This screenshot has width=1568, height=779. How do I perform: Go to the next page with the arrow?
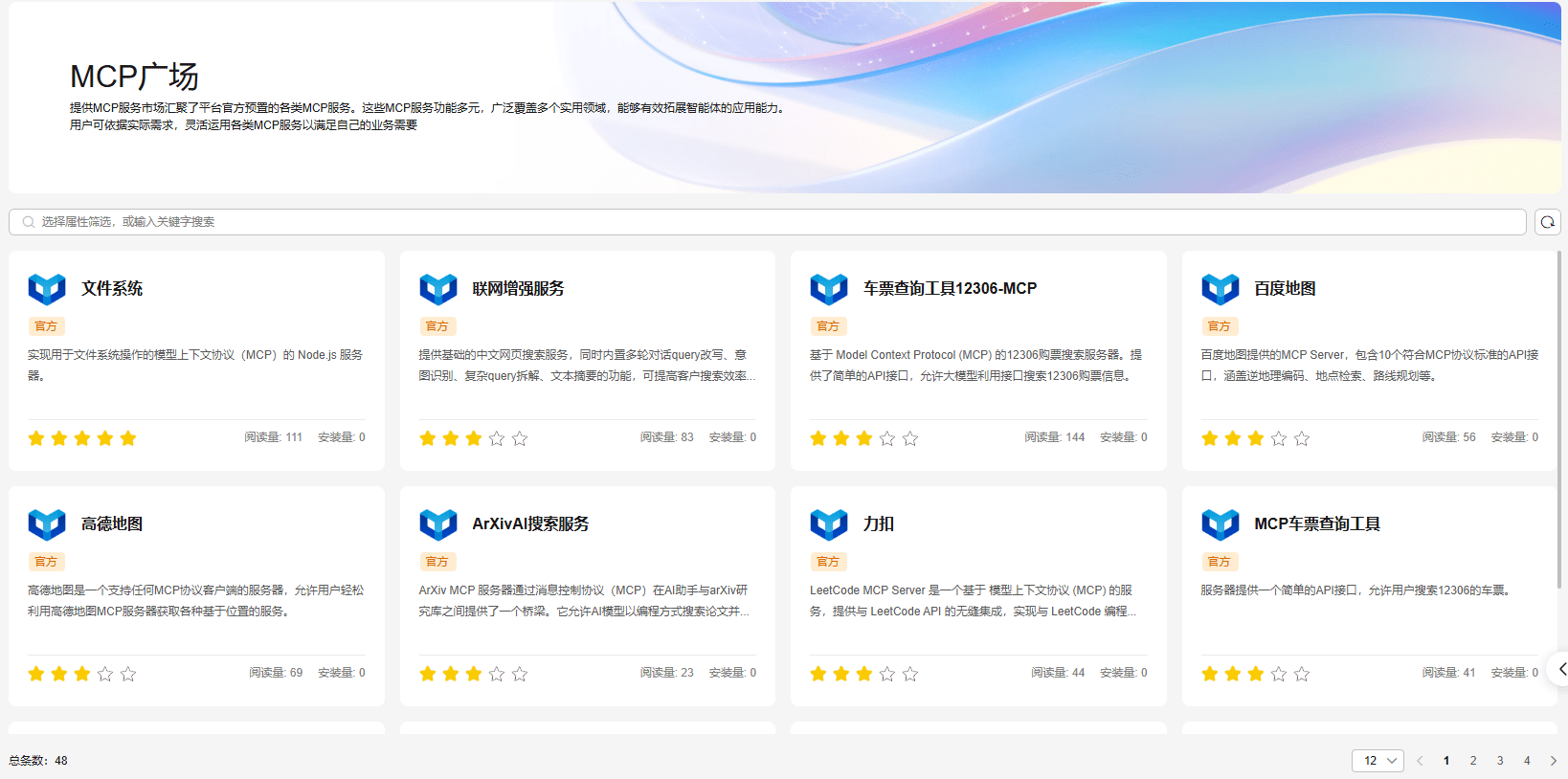pyautogui.click(x=1554, y=761)
